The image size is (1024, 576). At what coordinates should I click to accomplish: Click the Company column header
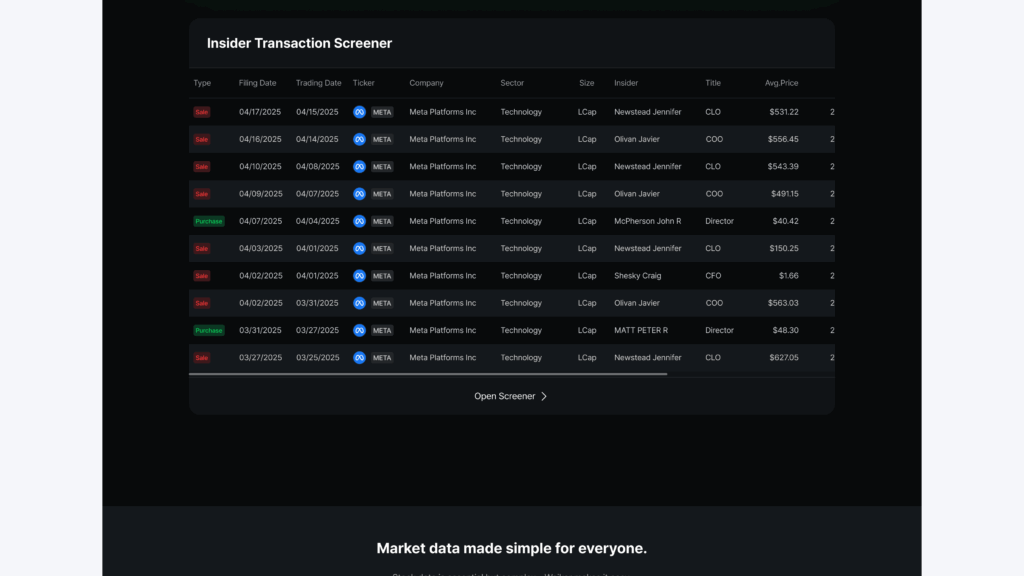click(426, 83)
